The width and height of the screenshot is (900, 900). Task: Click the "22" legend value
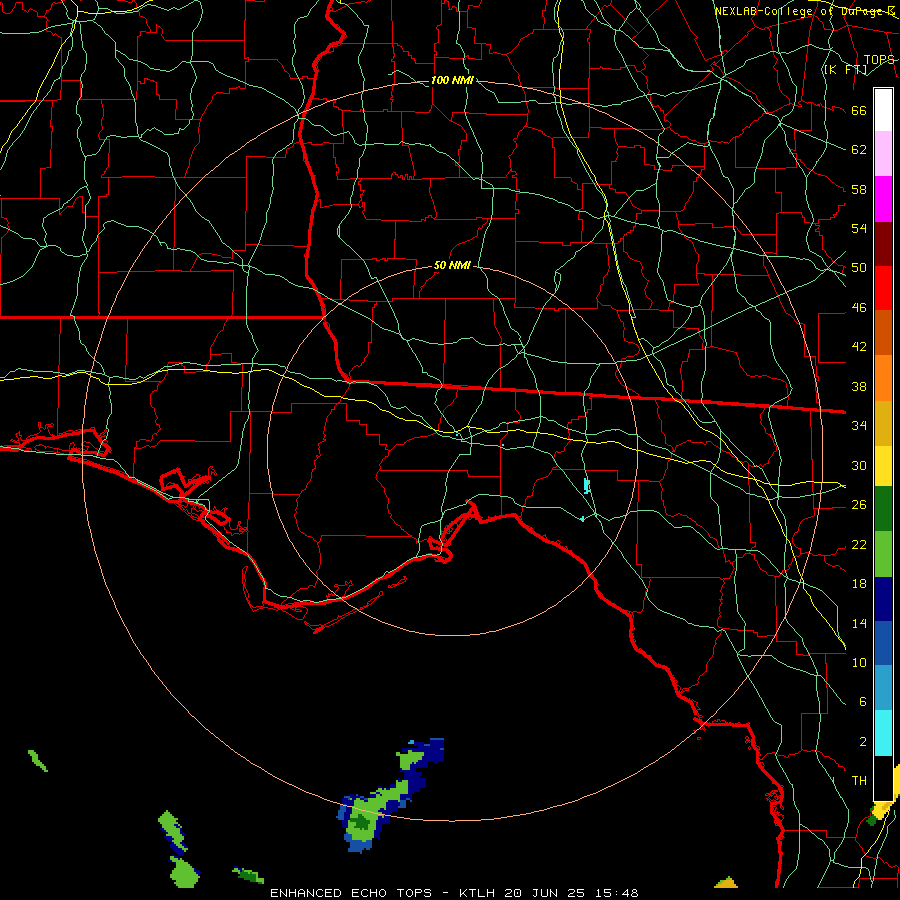click(859, 545)
